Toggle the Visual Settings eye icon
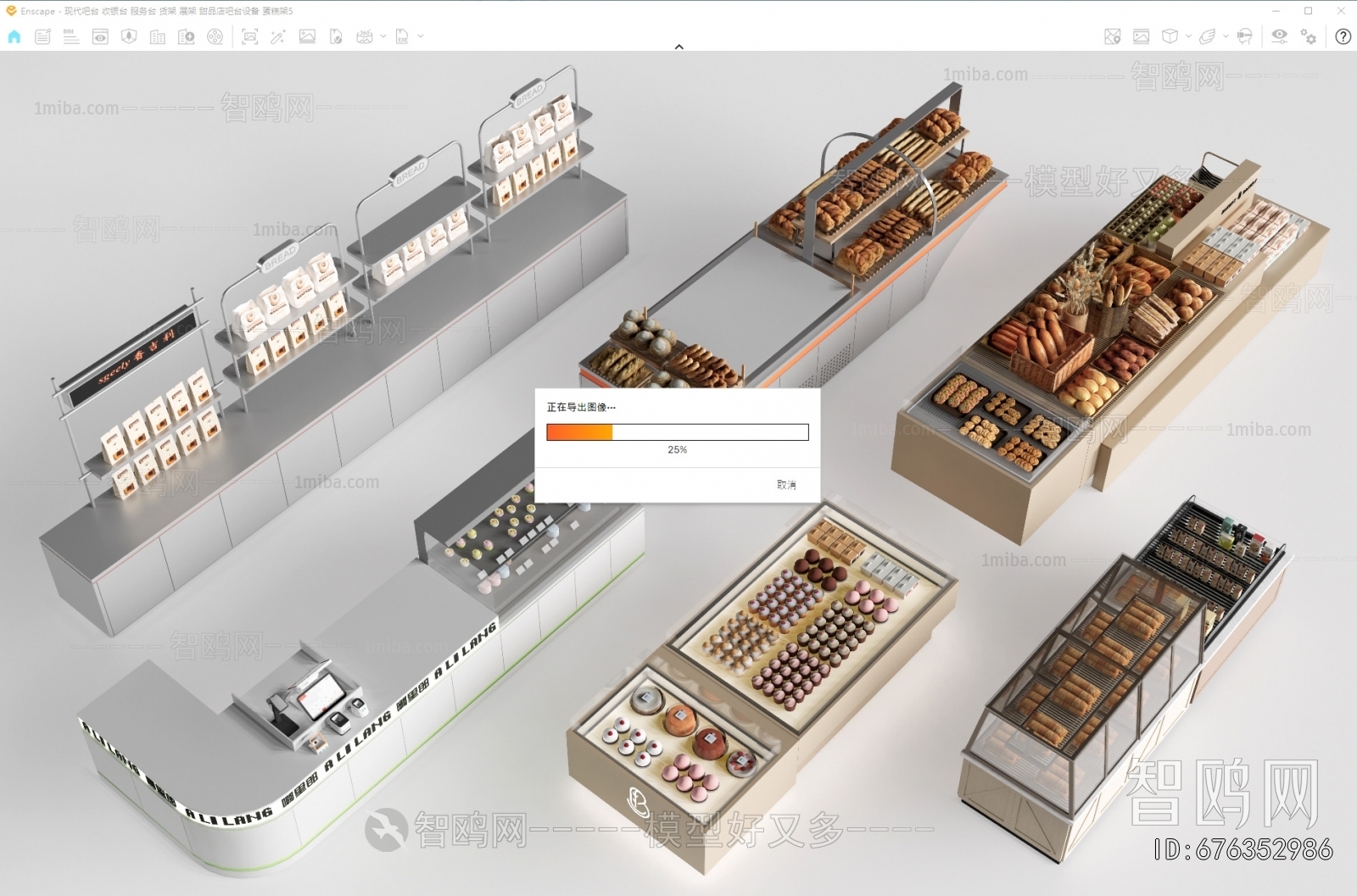This screenshot has width=1357, height=896. pyautogui.click(x=1279, y=36)
